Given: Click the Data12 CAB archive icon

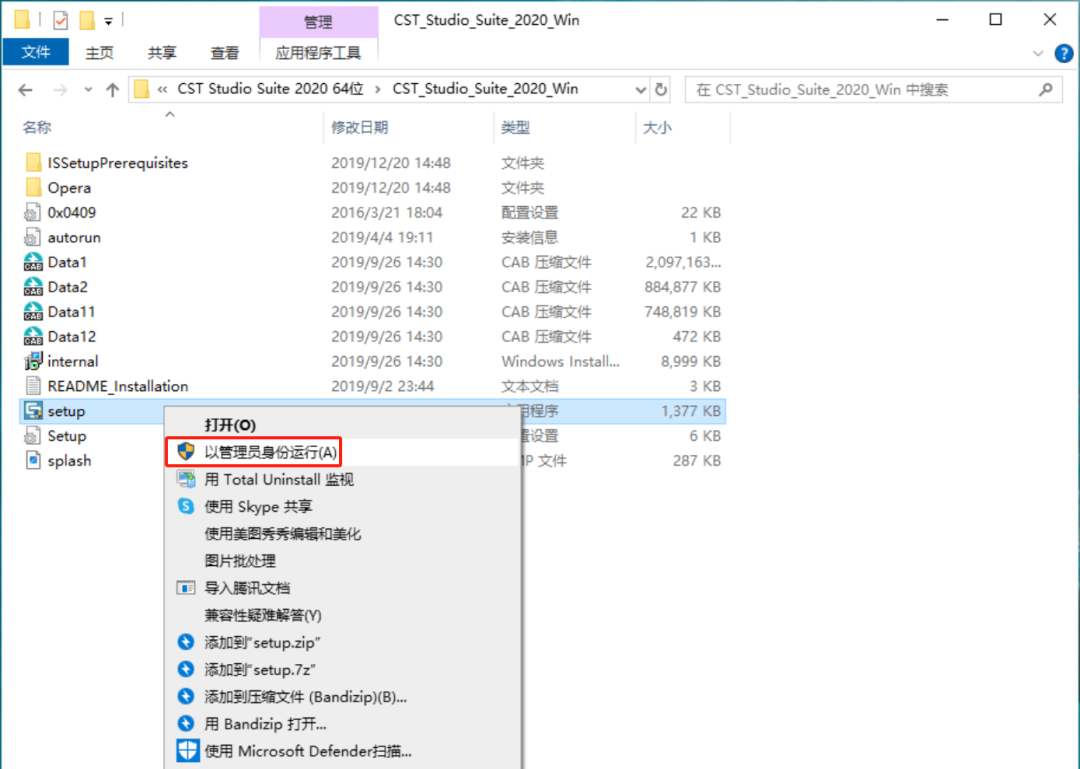Looking at the screenshot, I should 33,336.
